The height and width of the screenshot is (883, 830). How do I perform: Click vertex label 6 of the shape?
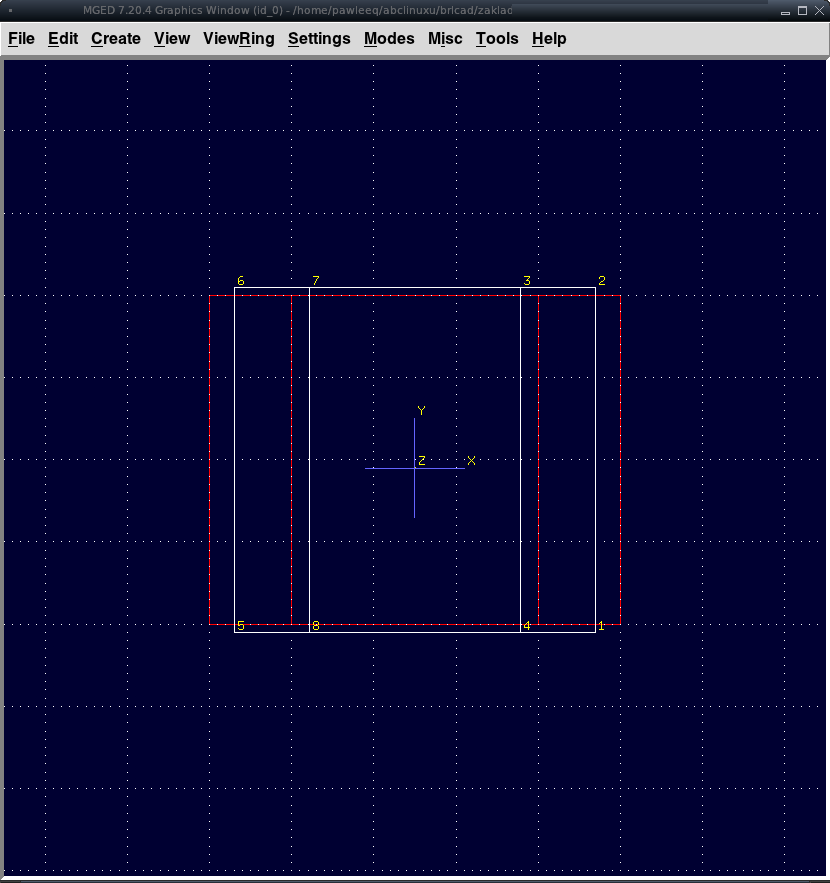coord(240,280)
